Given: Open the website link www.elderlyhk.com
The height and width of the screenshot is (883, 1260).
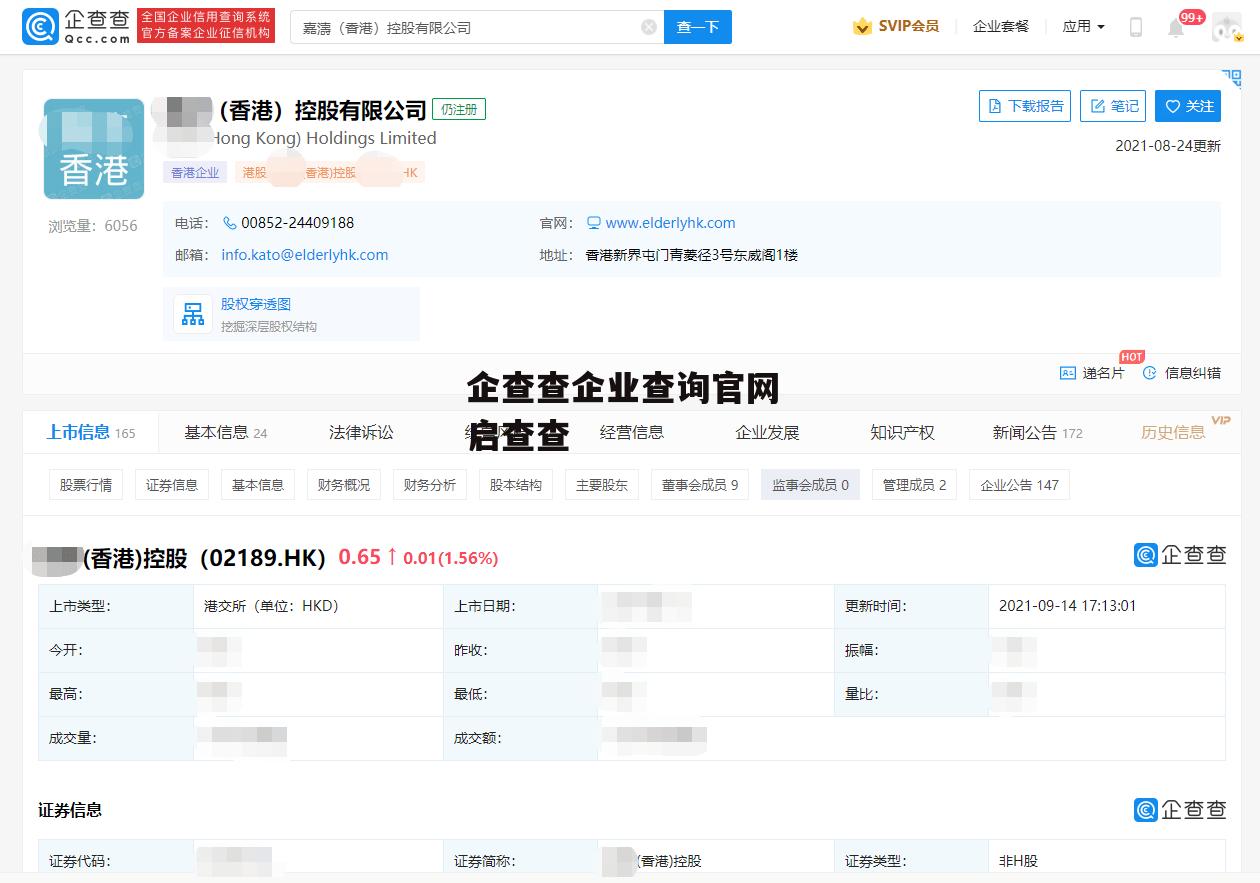Looking at the screenshot, I should (670, 222).
